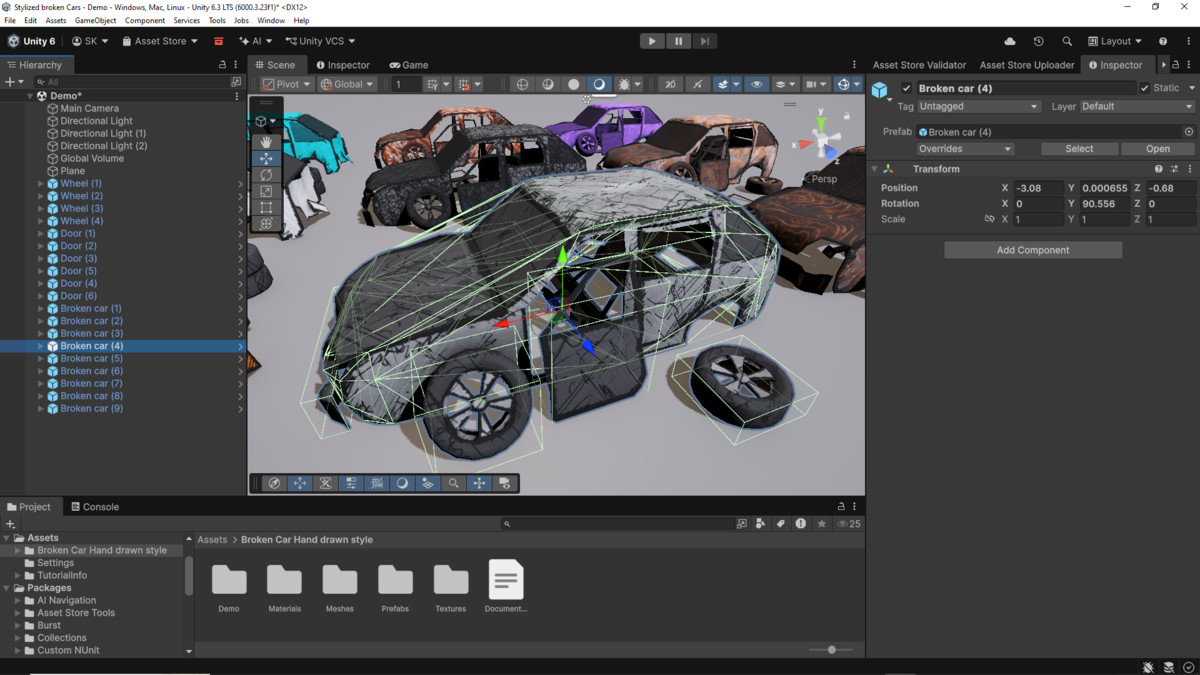Click the Assets breadcrumb link

[212, 540]
